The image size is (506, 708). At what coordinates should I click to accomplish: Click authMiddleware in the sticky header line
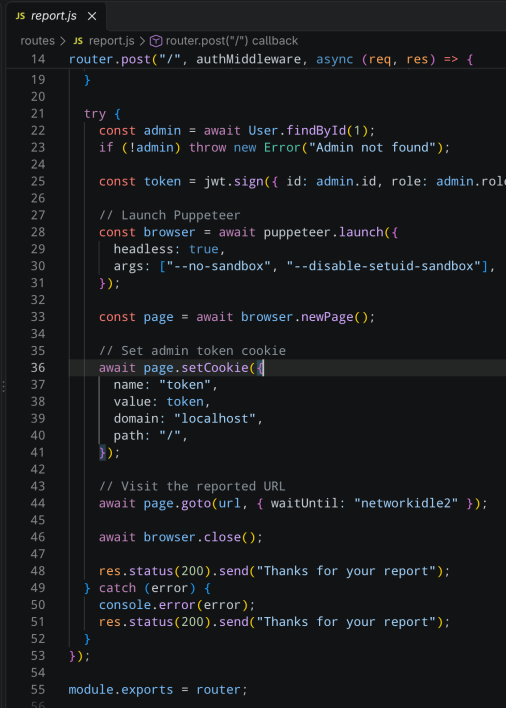coord(248,60)
